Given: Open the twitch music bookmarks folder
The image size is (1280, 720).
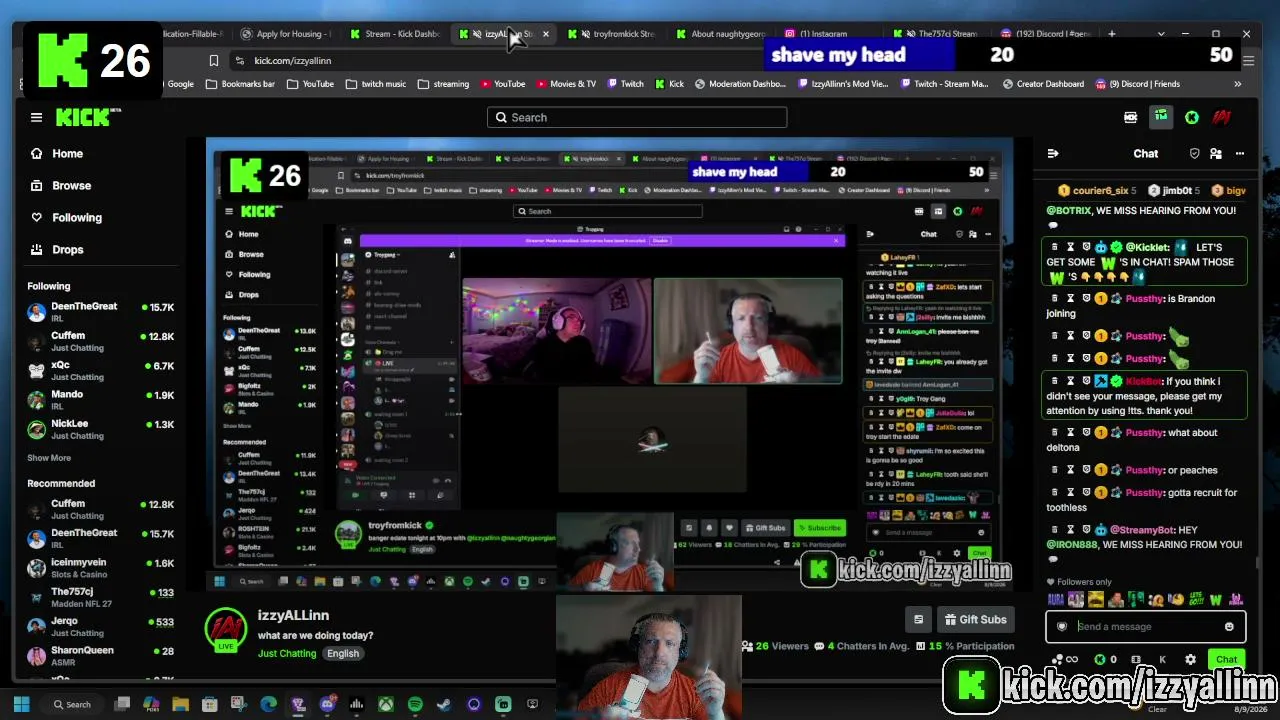Looking at the screenshot, I should (x=376, y=84).
